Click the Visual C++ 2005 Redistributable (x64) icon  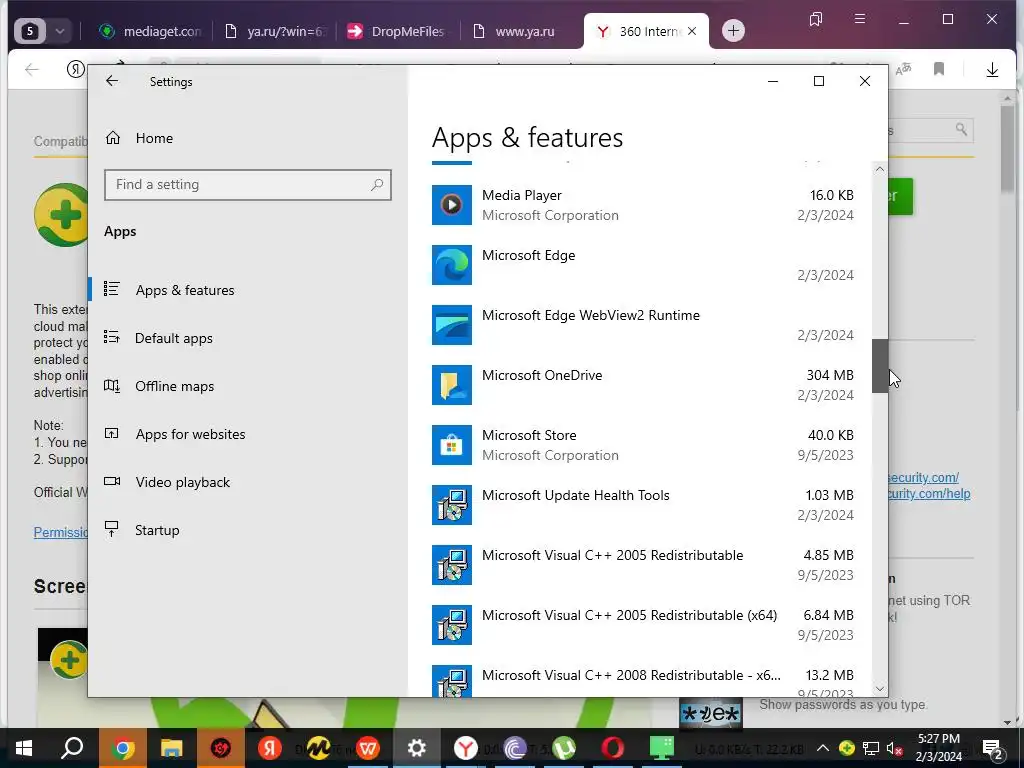[x=452, y=625]
